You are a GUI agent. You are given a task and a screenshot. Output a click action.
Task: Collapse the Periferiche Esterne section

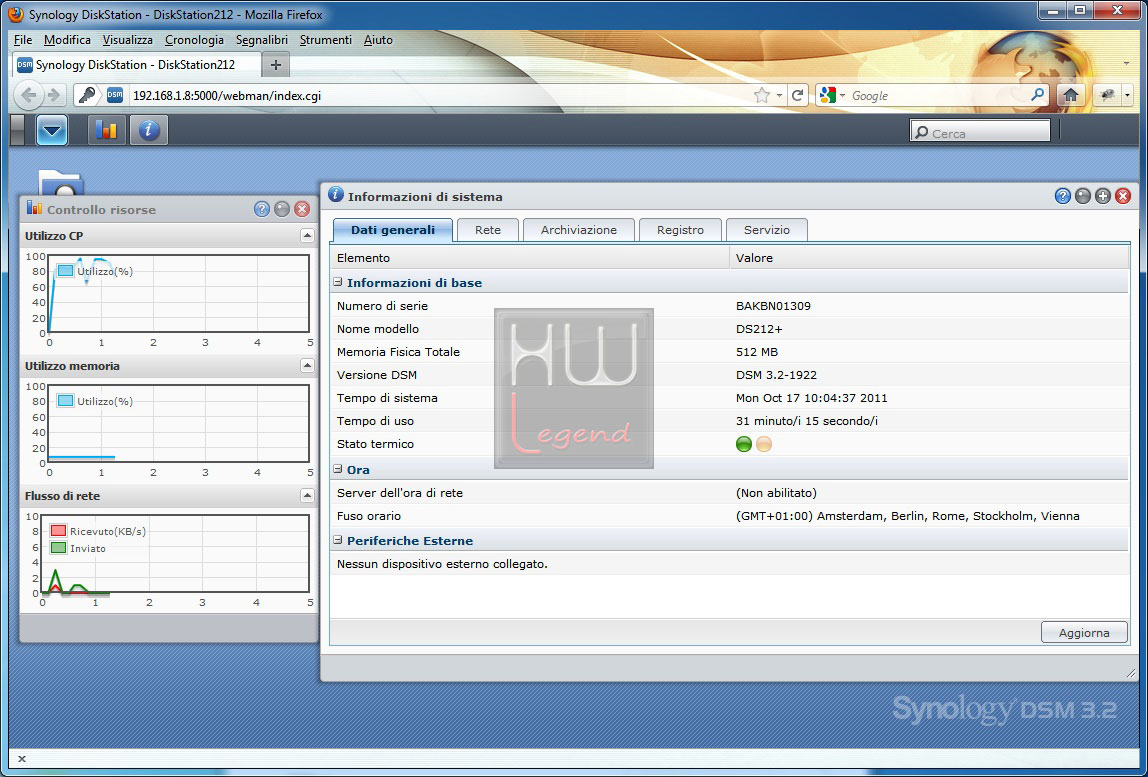(338, 540)
